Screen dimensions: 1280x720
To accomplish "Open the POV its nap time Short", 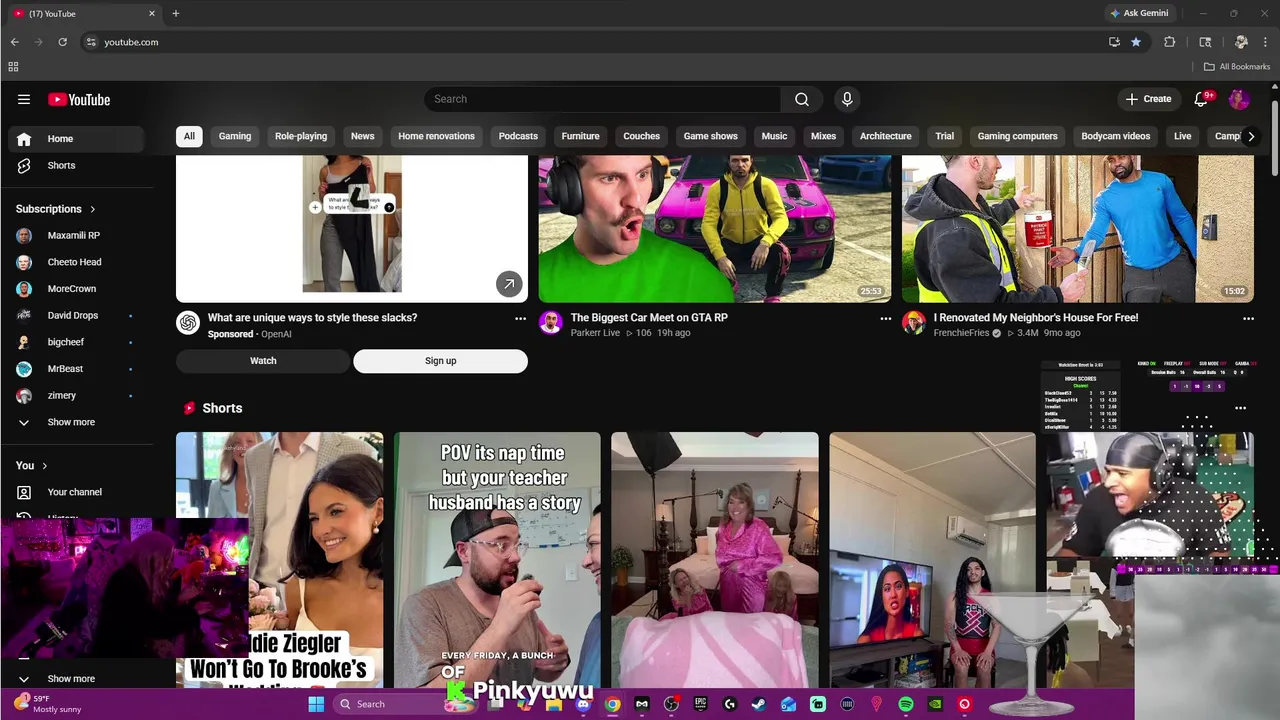I will 497,560.
